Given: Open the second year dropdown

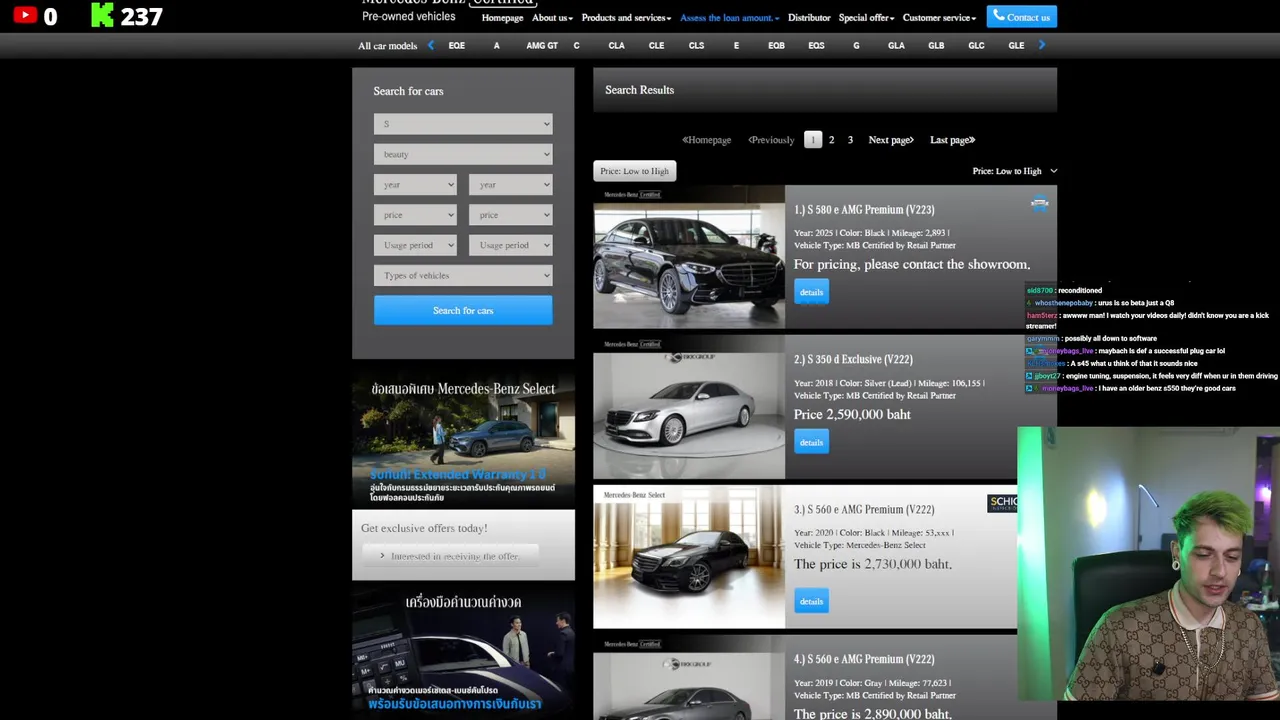Looking at the screenshot, I should tap(510, 185).
